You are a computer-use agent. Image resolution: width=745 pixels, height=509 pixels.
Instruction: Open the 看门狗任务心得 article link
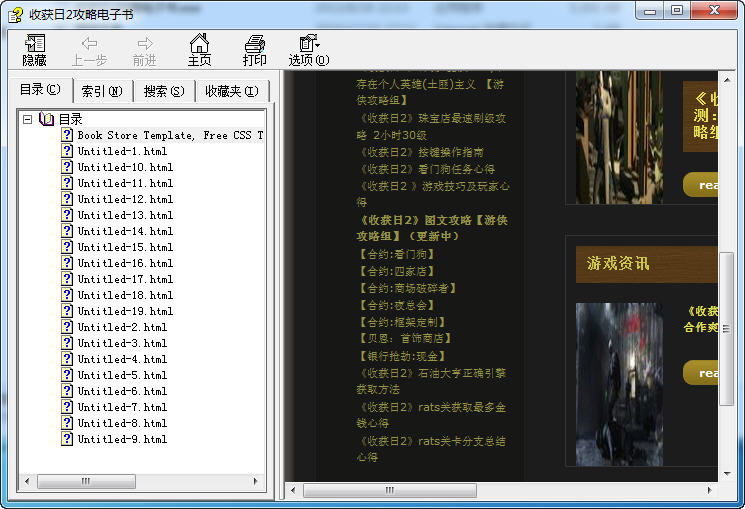tap(427, 169)
